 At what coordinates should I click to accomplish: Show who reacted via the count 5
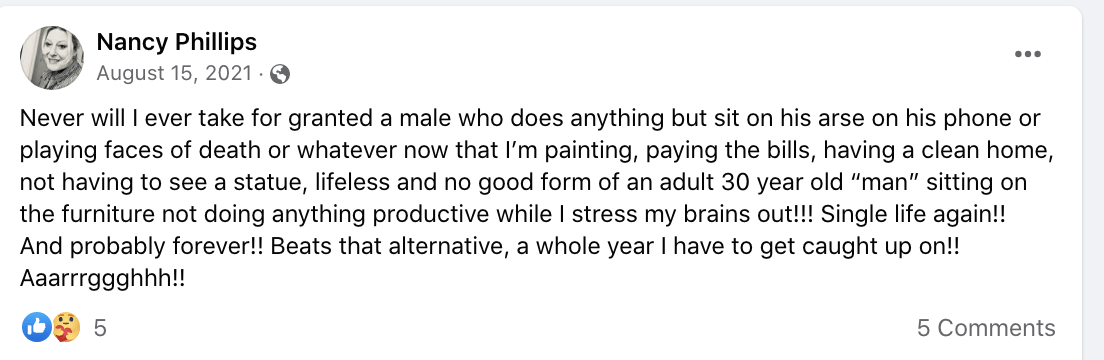pos(100,328)
